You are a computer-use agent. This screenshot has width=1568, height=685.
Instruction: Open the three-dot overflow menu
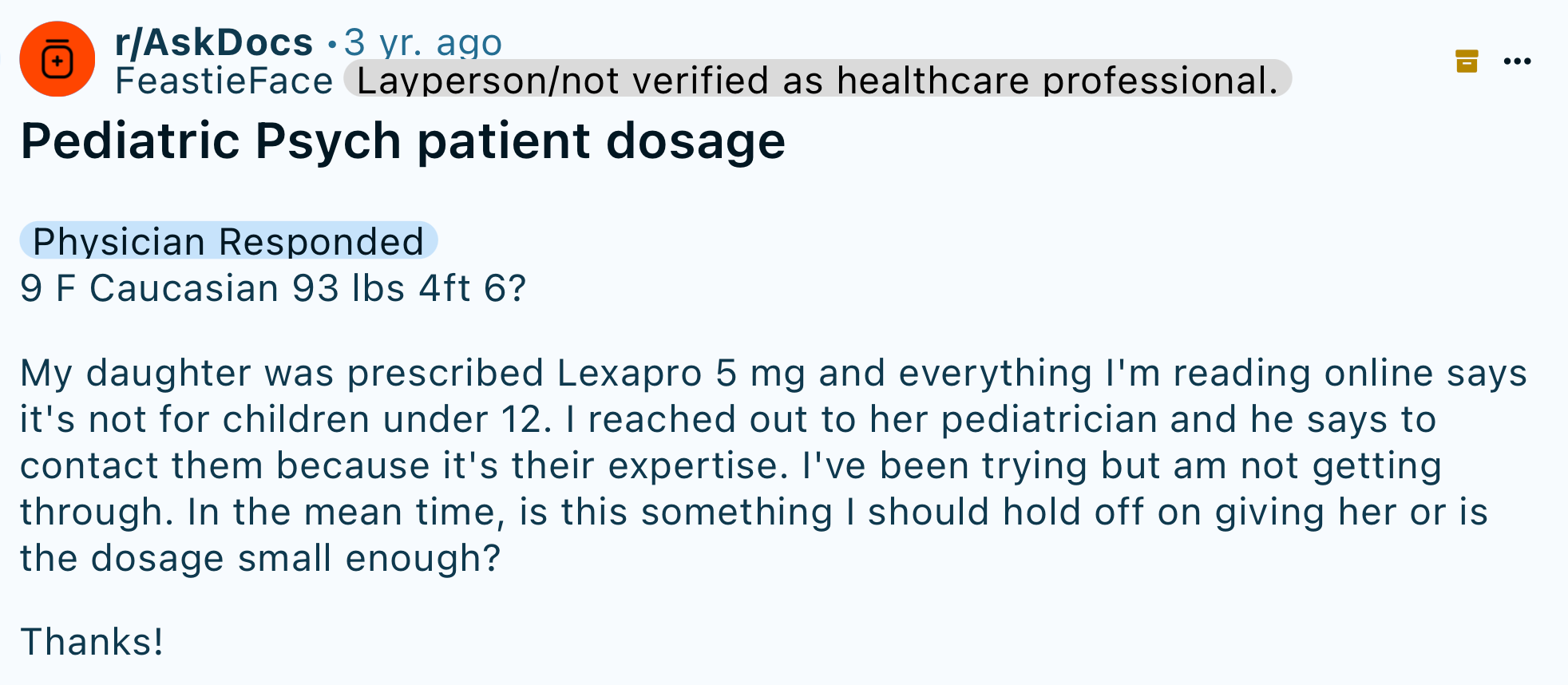(1517, 61)
